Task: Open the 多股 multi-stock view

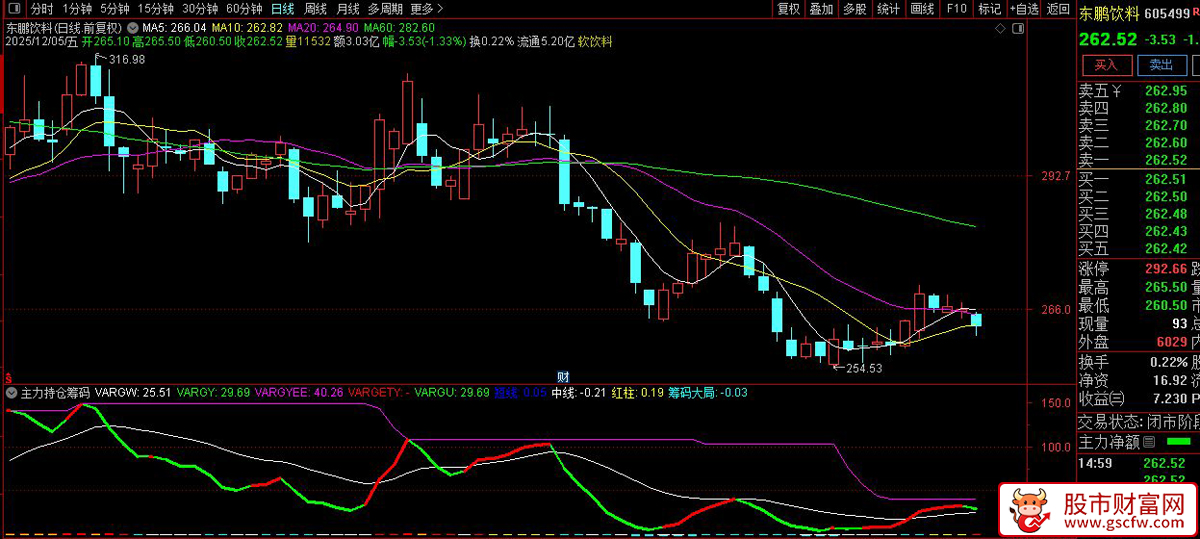Action: [854, 9]
